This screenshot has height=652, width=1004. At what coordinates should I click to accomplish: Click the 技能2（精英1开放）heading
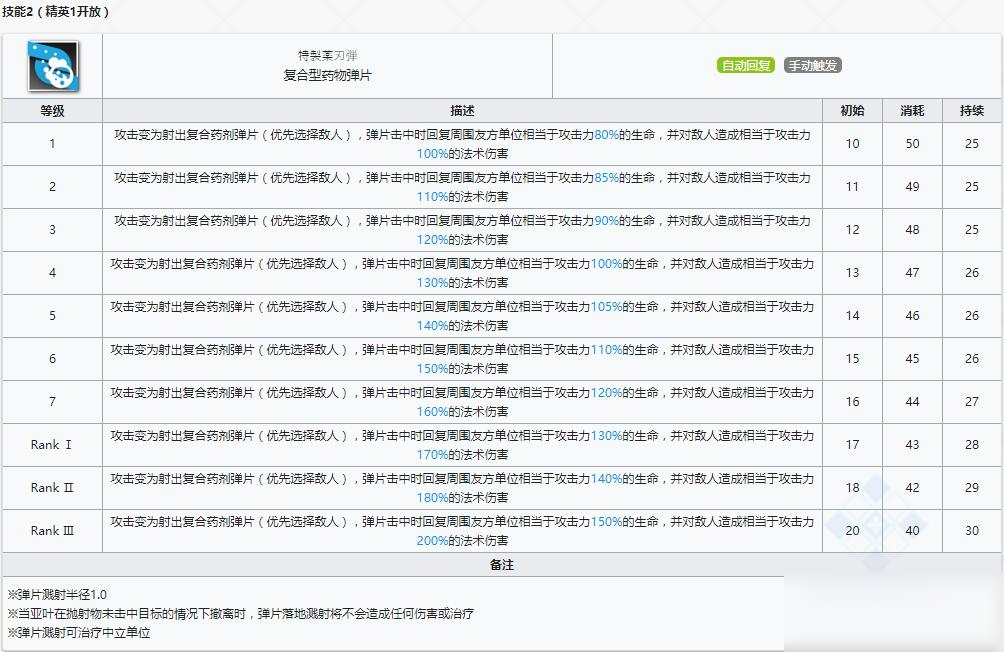pos(57,12)
